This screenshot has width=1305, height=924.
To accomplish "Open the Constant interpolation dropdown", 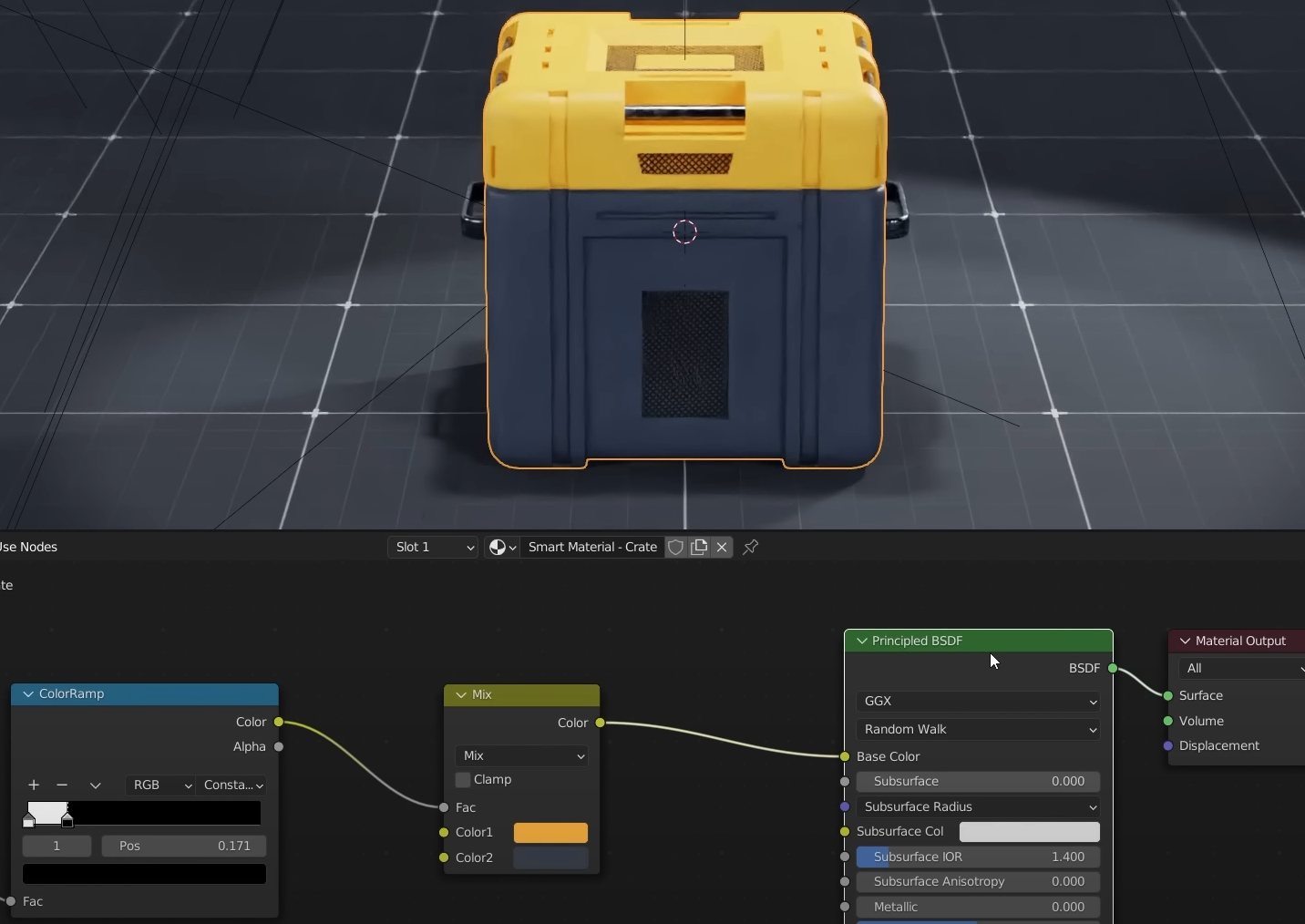I will (233, 785).
